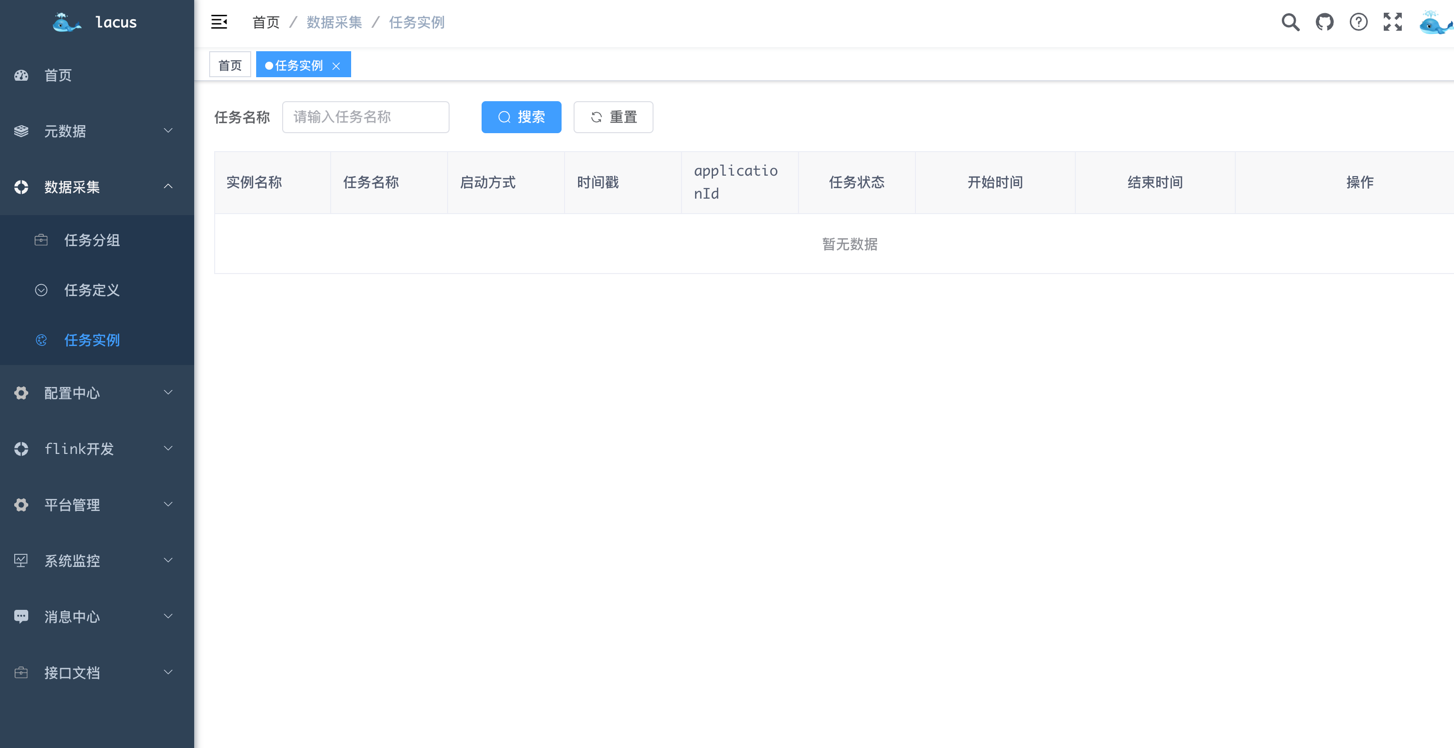This screenshot has height=748, width=1454.
Task: Click the 开始时间 column header
Action: pyautogui.click(x=995, y=182)
